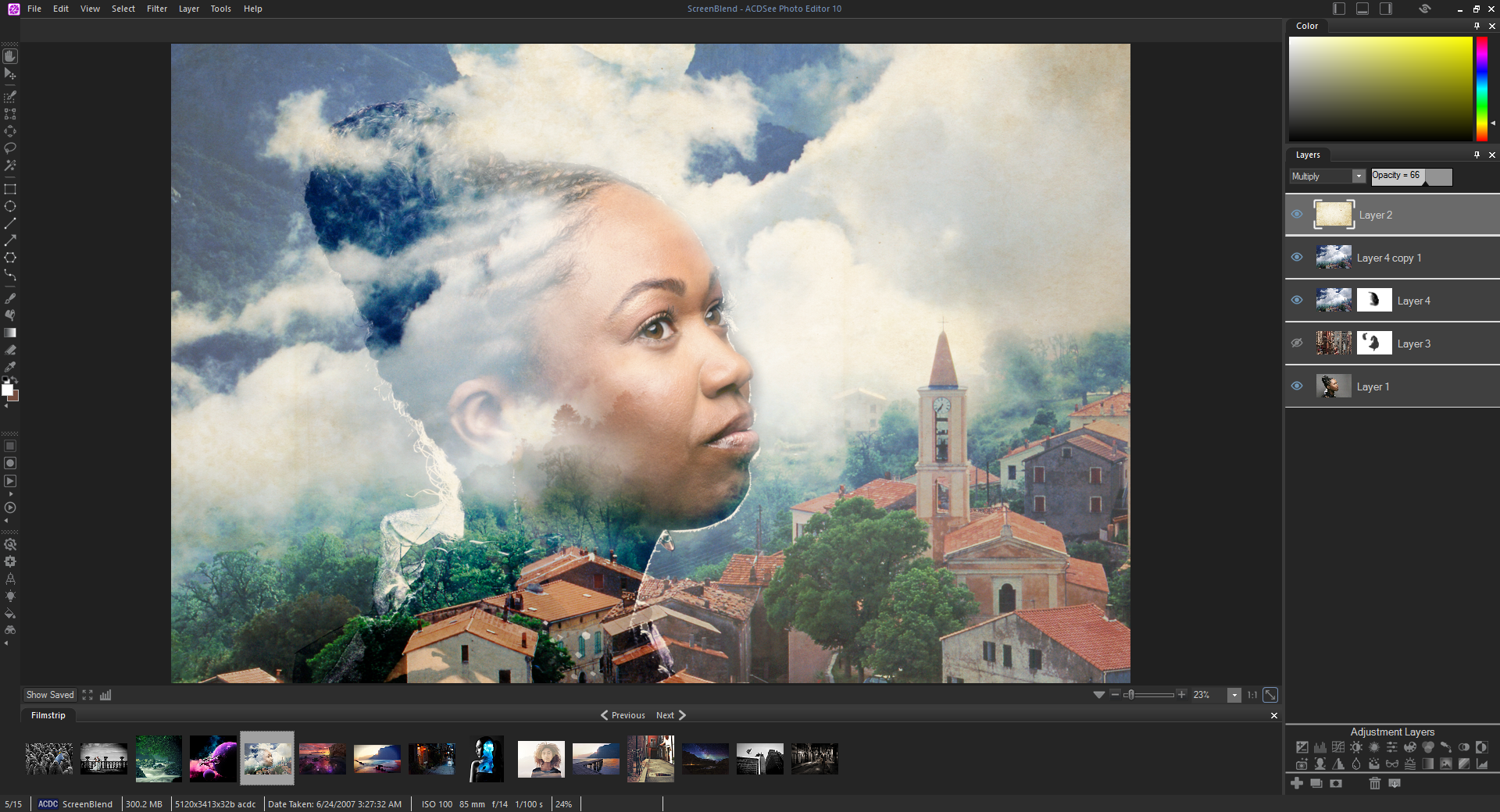1500x812 pixels.
Task: Activate the Gradient tool
Action: tap(10, 333)
